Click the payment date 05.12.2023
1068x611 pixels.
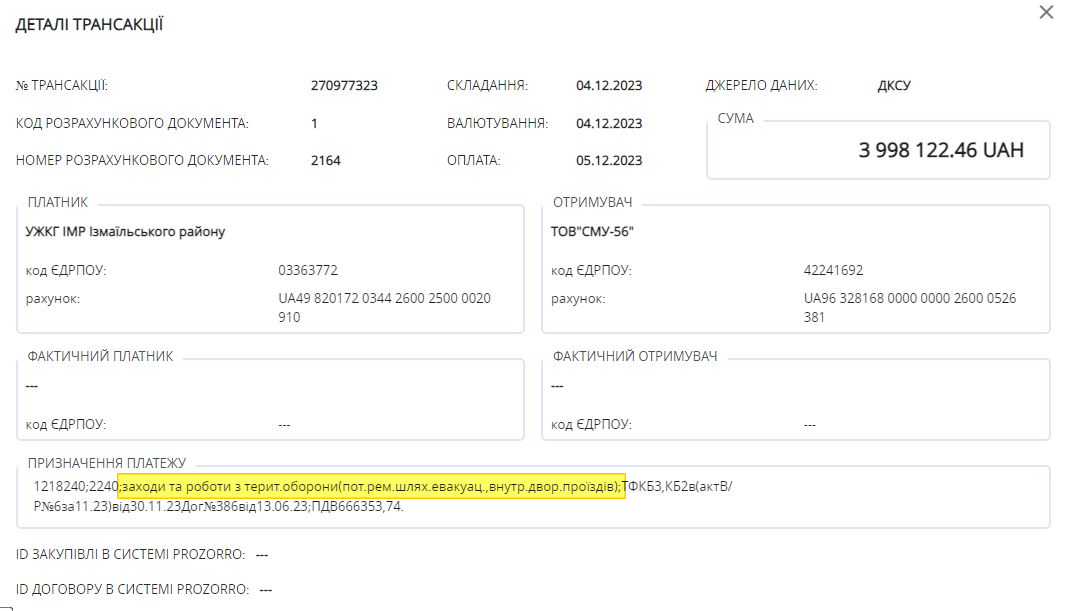[609, 160]
